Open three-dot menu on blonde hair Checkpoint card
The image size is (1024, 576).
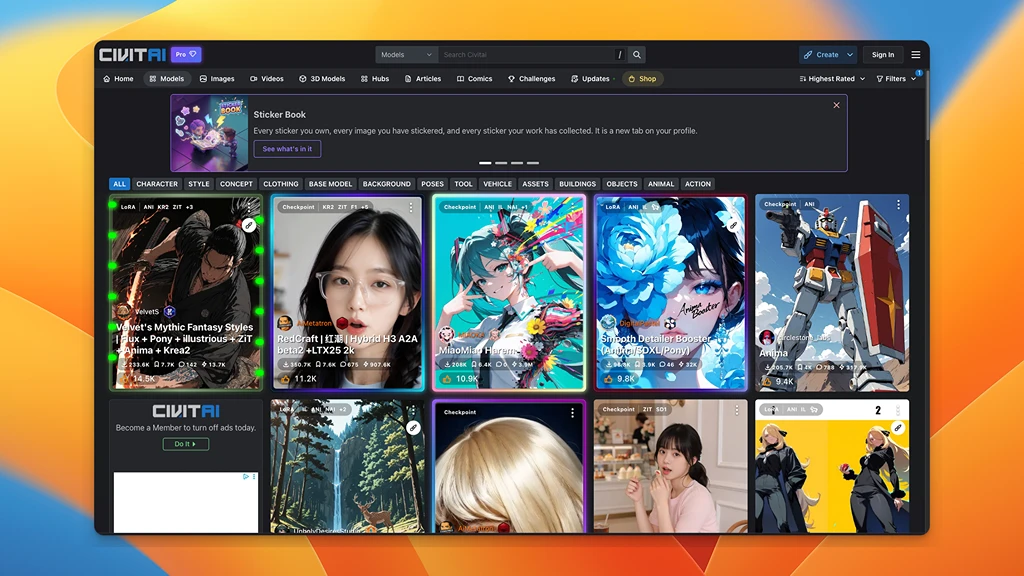pos(572,413)
